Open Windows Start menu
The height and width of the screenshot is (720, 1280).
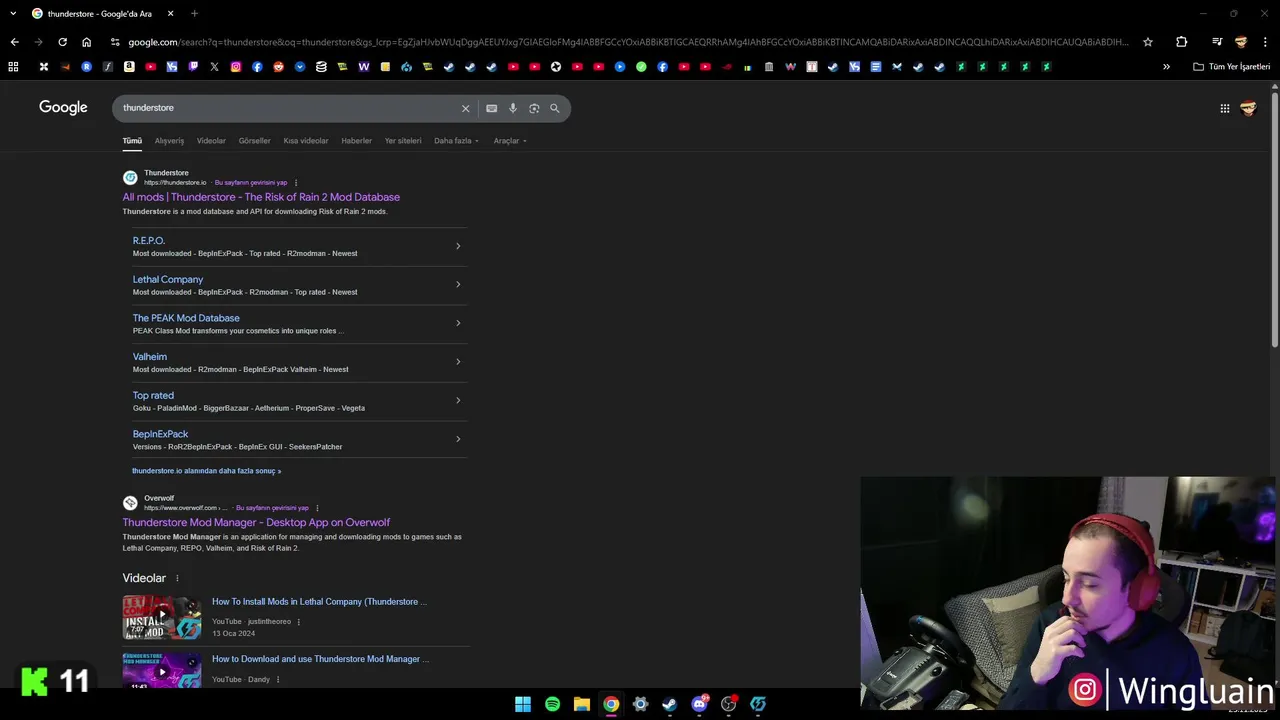pos(522,704)
